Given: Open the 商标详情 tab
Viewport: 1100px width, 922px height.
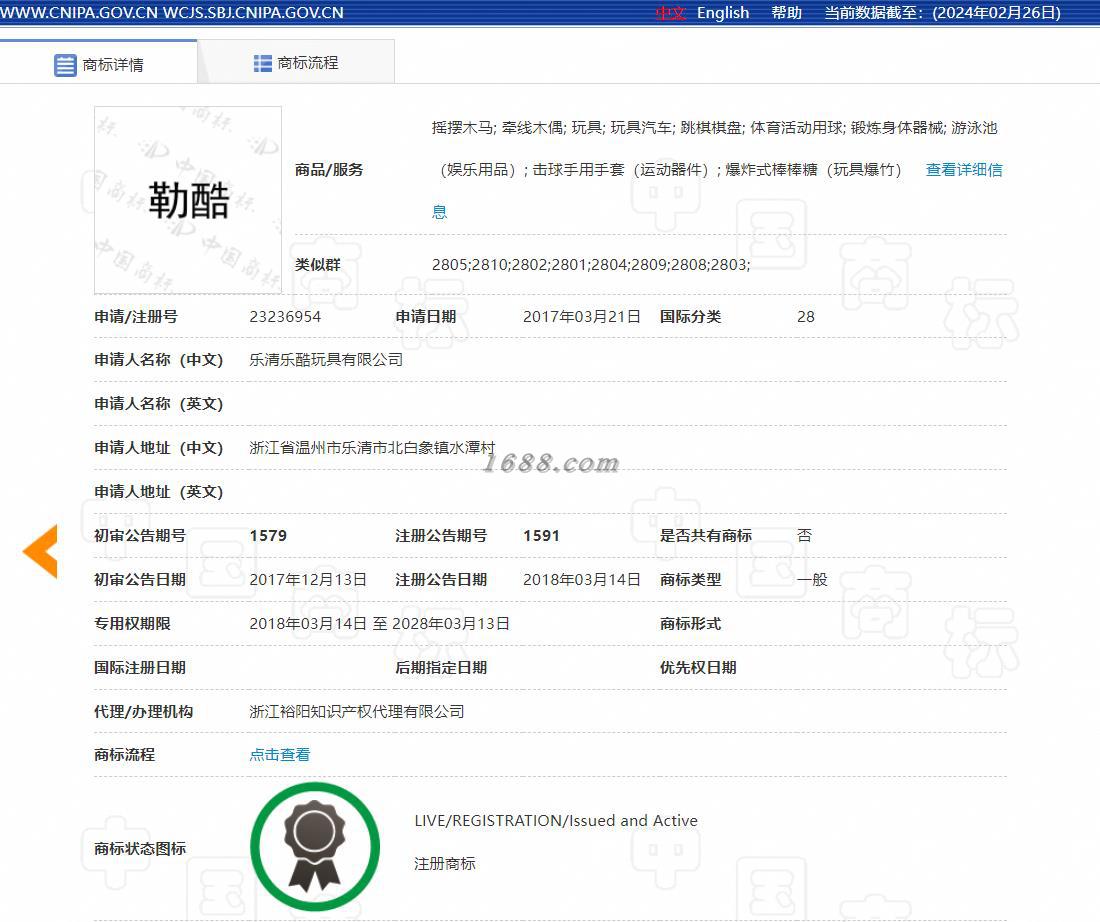Looking at the screenshot, I should [x=99, y=64].
